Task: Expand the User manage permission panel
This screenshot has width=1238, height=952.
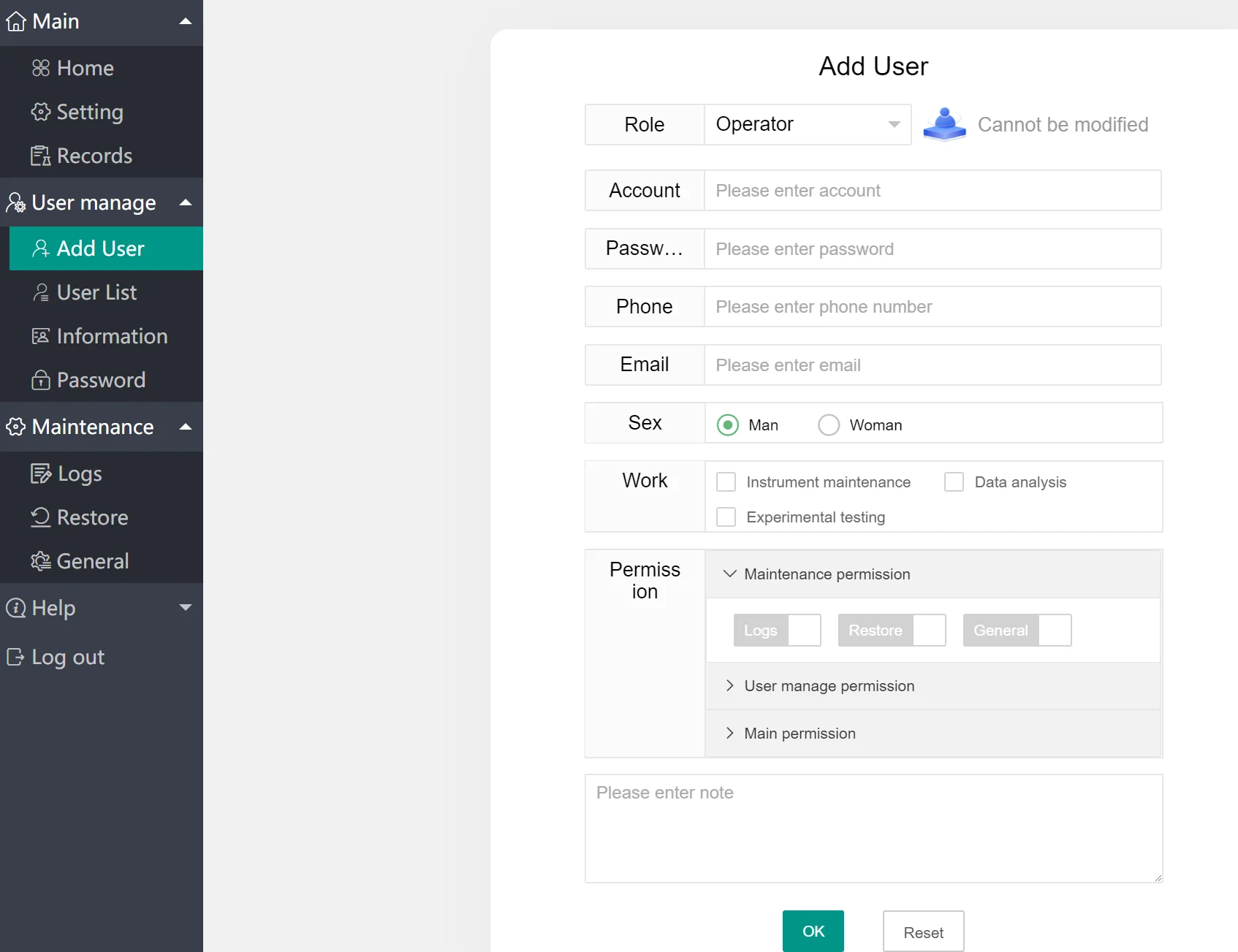Action: pyautogui.click(x=933, y=686)
